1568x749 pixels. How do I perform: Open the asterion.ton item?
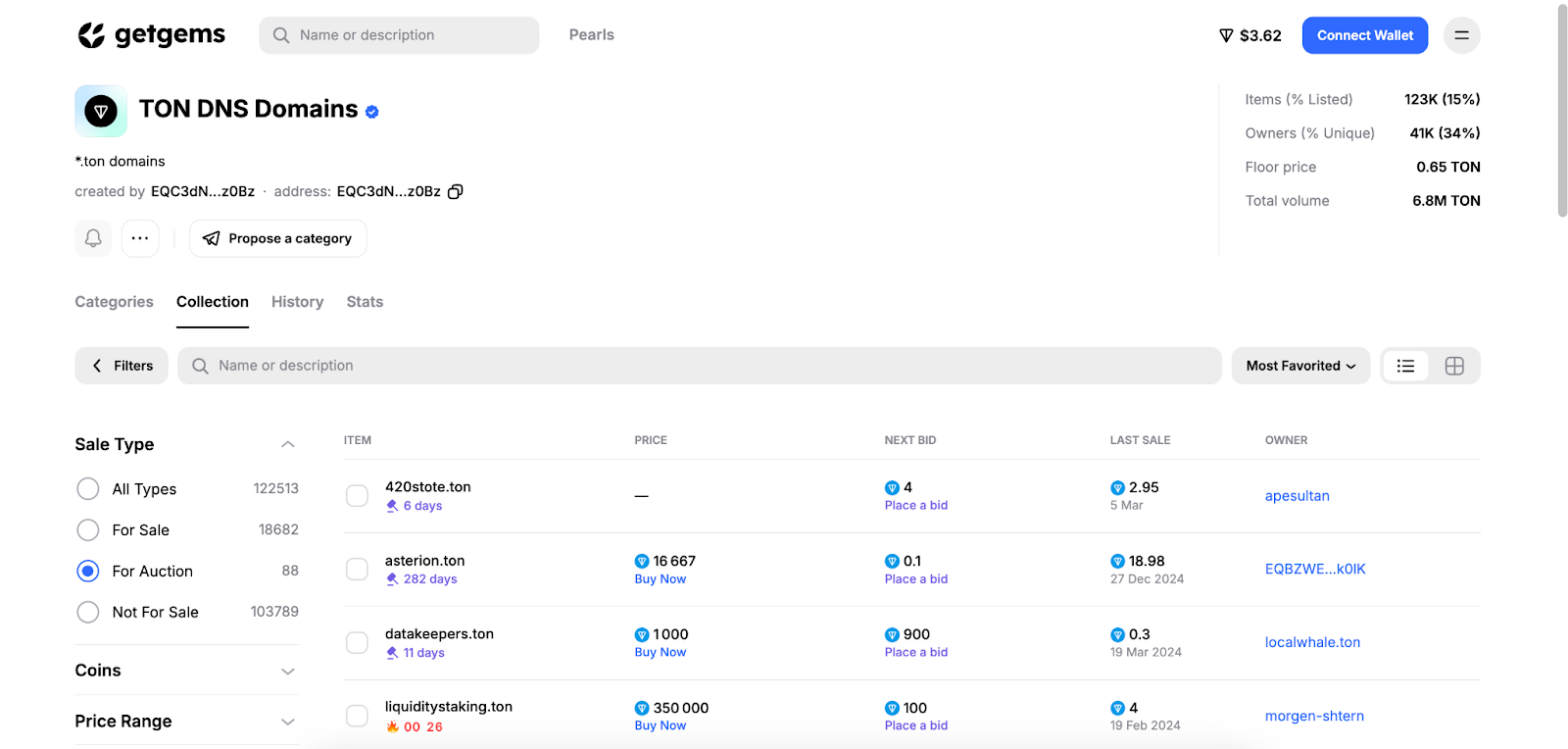425,561
